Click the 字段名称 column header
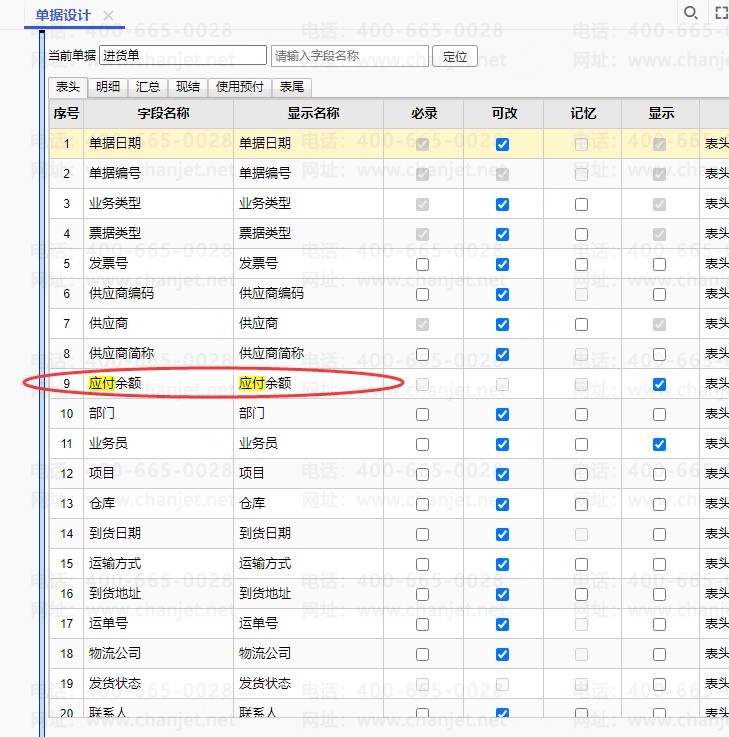Viewport: 729px width, 737px height. pos(158,113)
